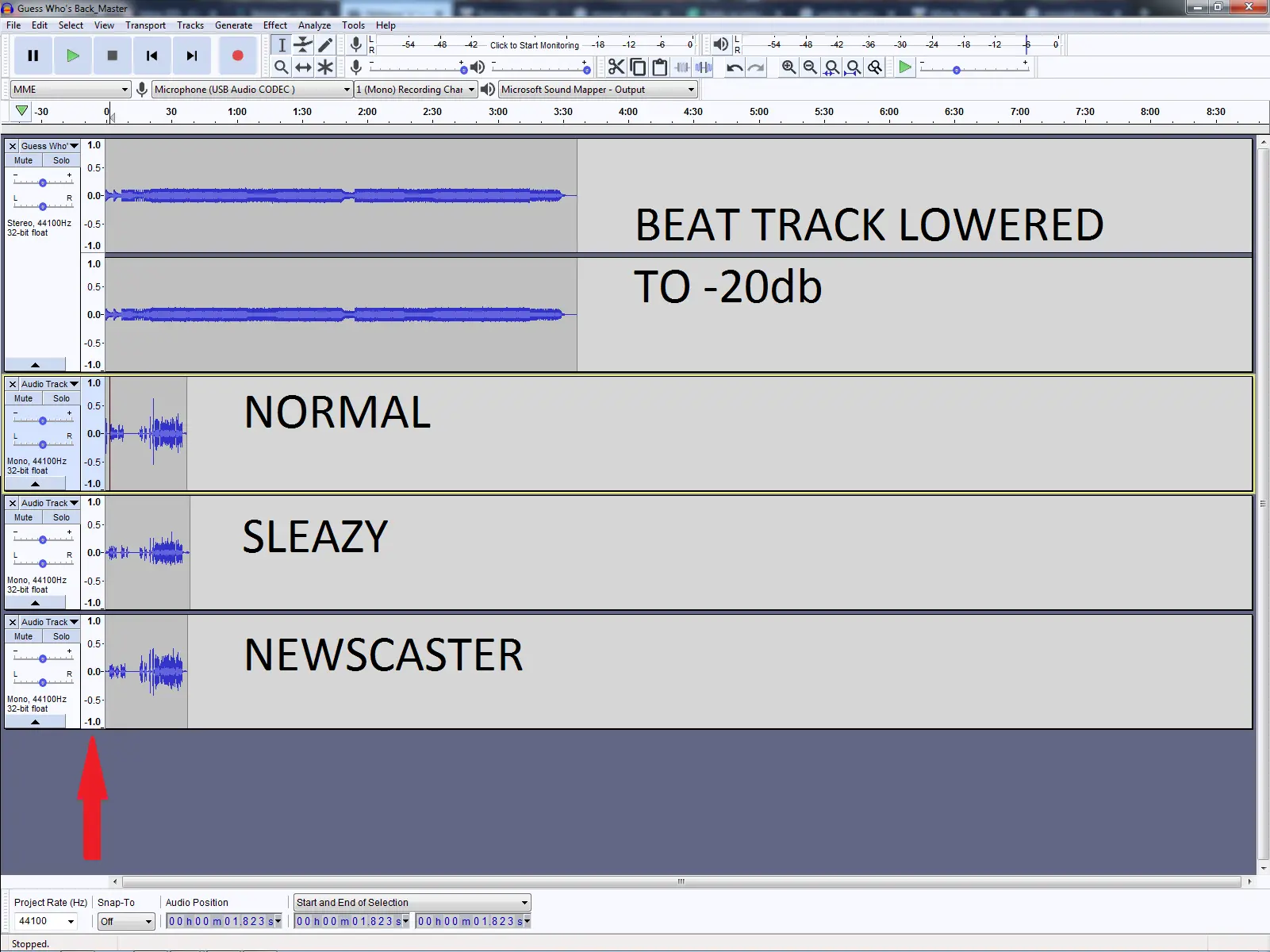Choose the Draw pencil tool
Screen dimensions: 1270x952
click(x=325, y=45)
